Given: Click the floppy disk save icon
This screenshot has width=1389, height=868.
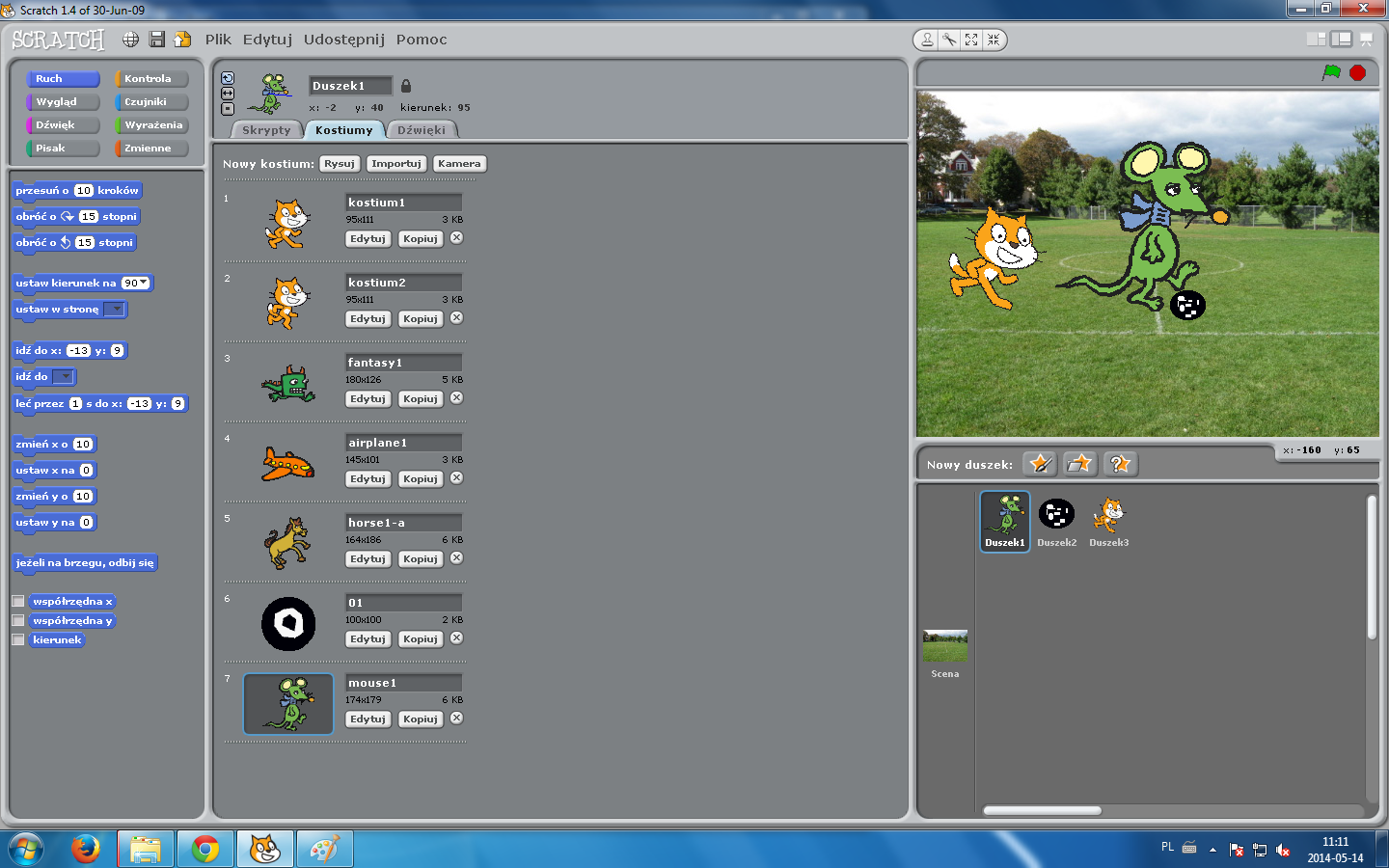Looking at the screenshot, I should [156, 40].
